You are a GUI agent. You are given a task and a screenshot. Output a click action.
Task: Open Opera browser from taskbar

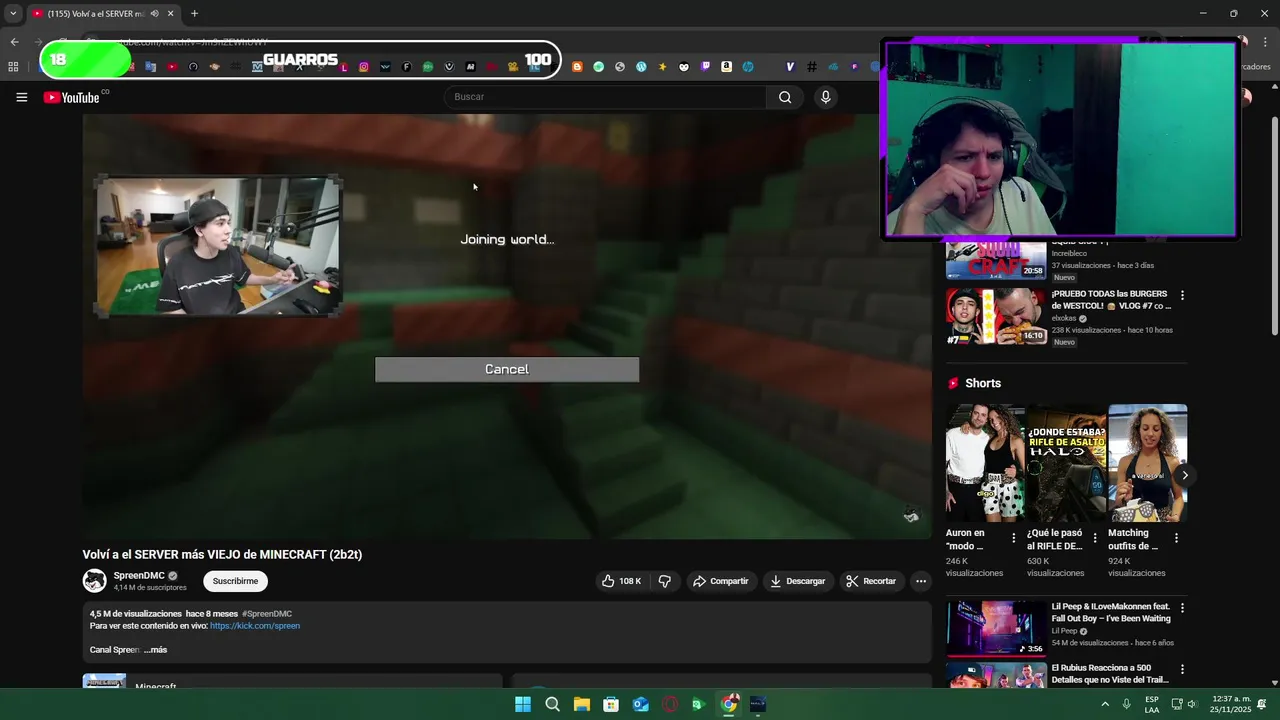click(670, 704)
